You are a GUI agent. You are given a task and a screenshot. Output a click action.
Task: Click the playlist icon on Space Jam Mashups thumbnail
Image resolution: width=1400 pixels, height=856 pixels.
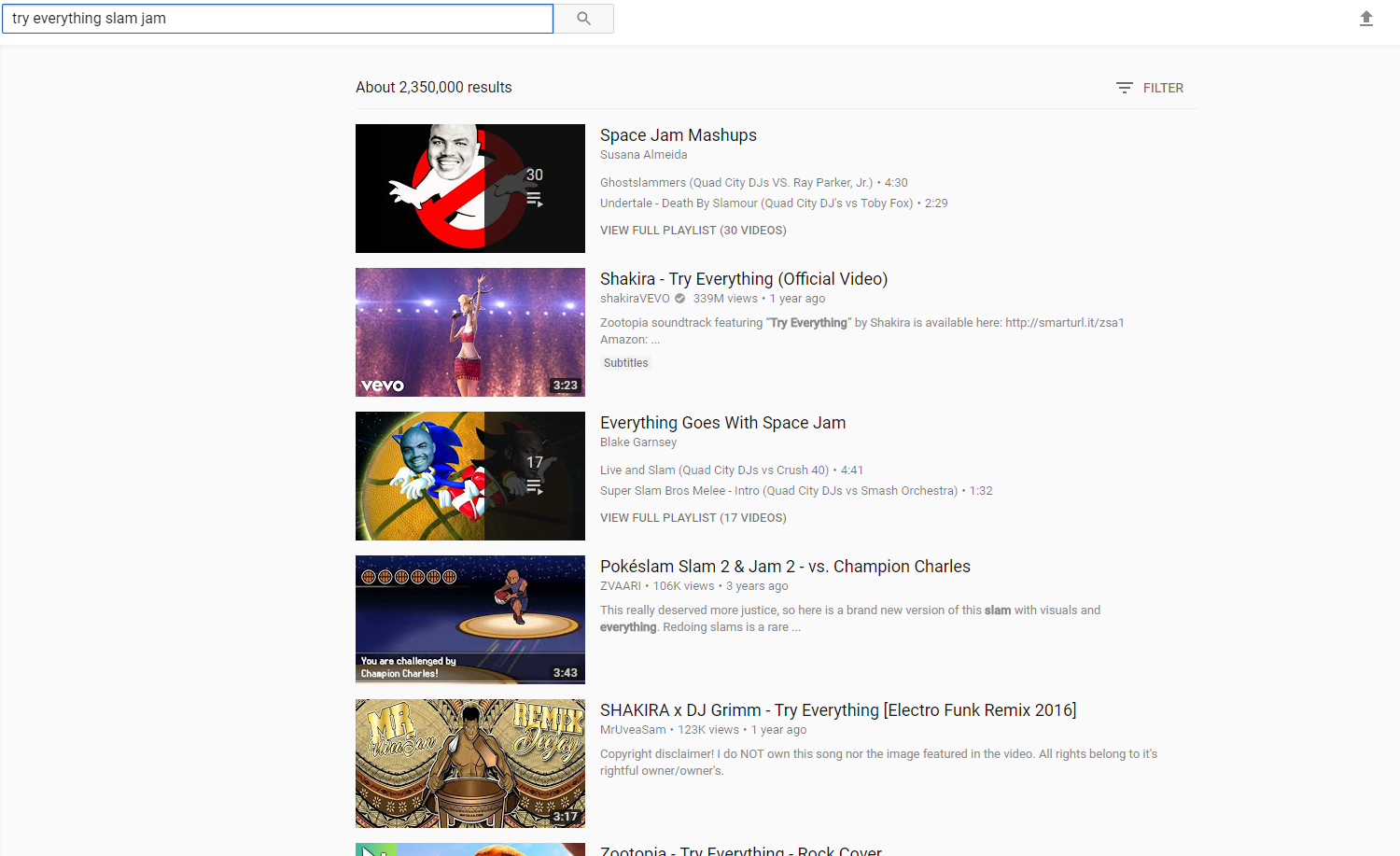534,199
